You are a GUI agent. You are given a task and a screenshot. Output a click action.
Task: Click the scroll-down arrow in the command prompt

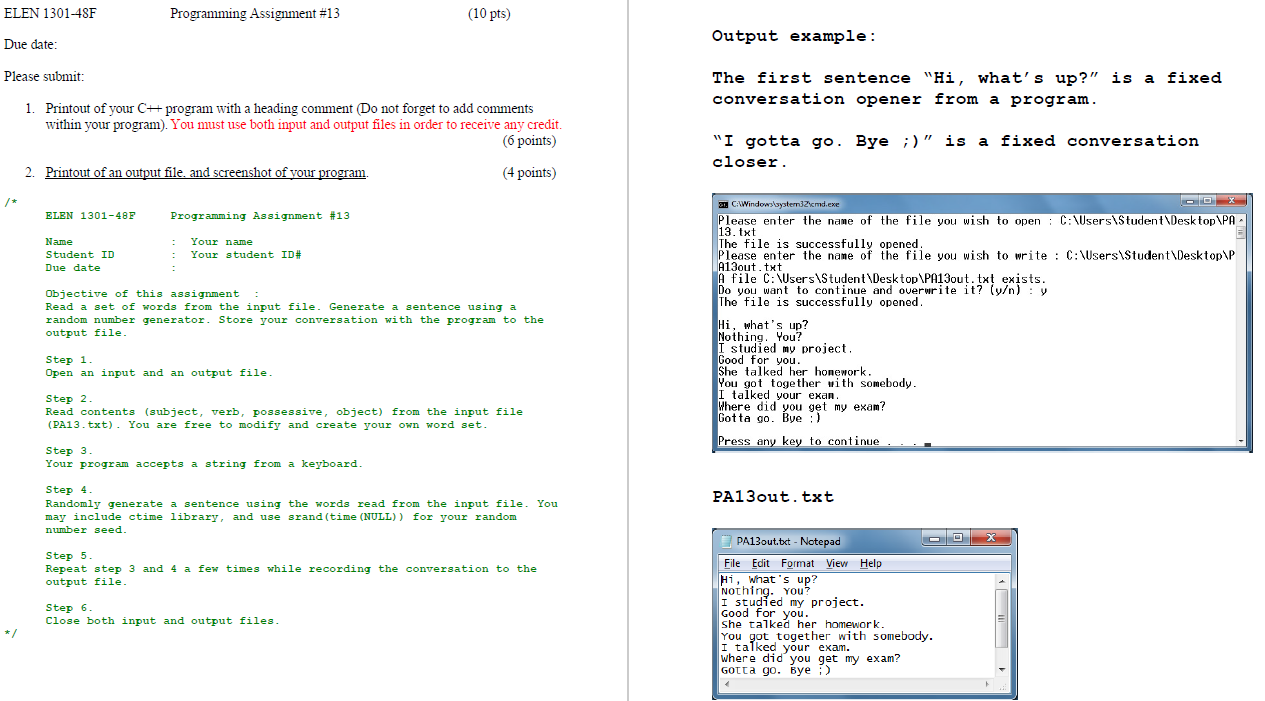click(x=1242, y=440)
